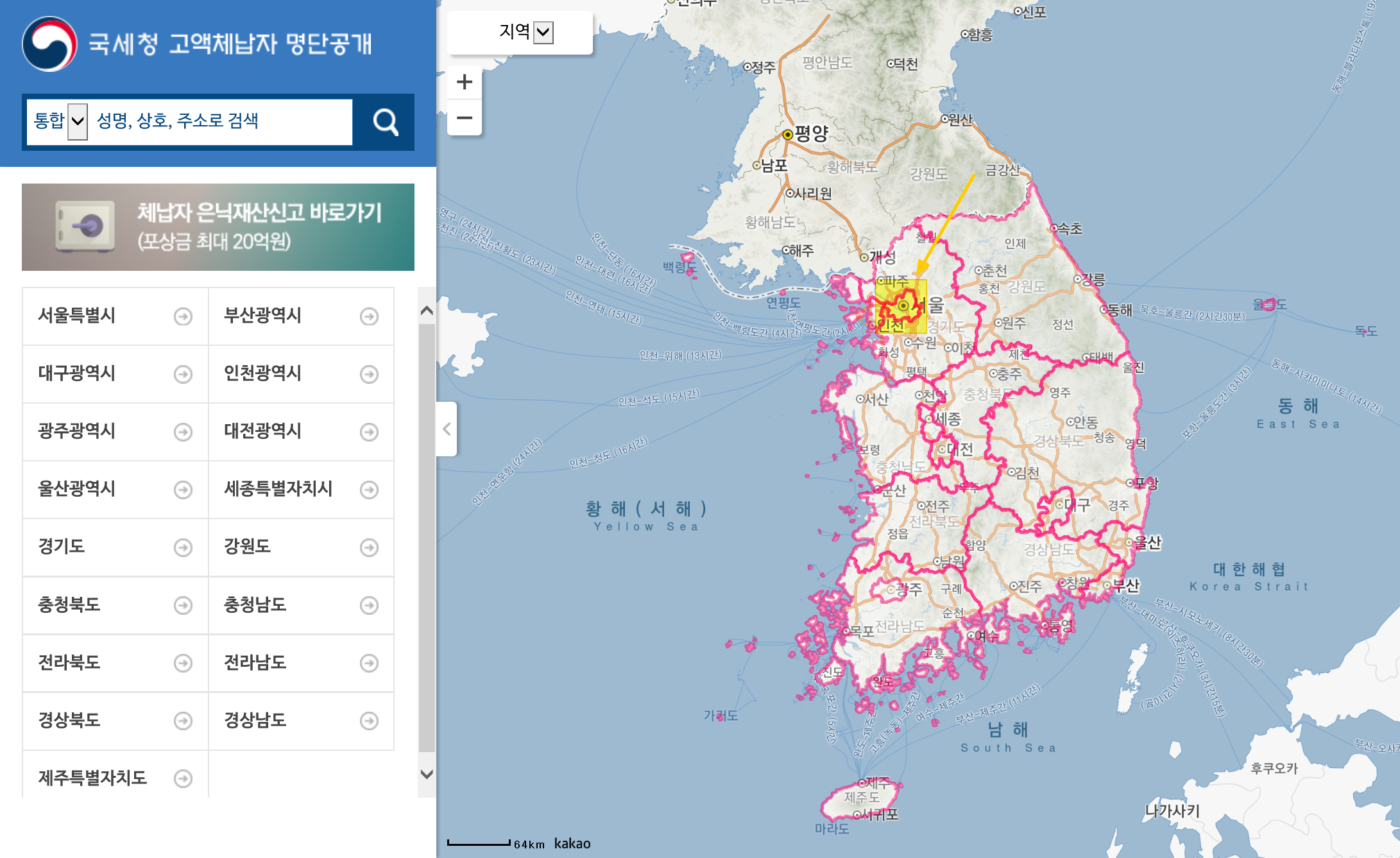Collapse the left sidebar panel with the arrow

point(447,429)
